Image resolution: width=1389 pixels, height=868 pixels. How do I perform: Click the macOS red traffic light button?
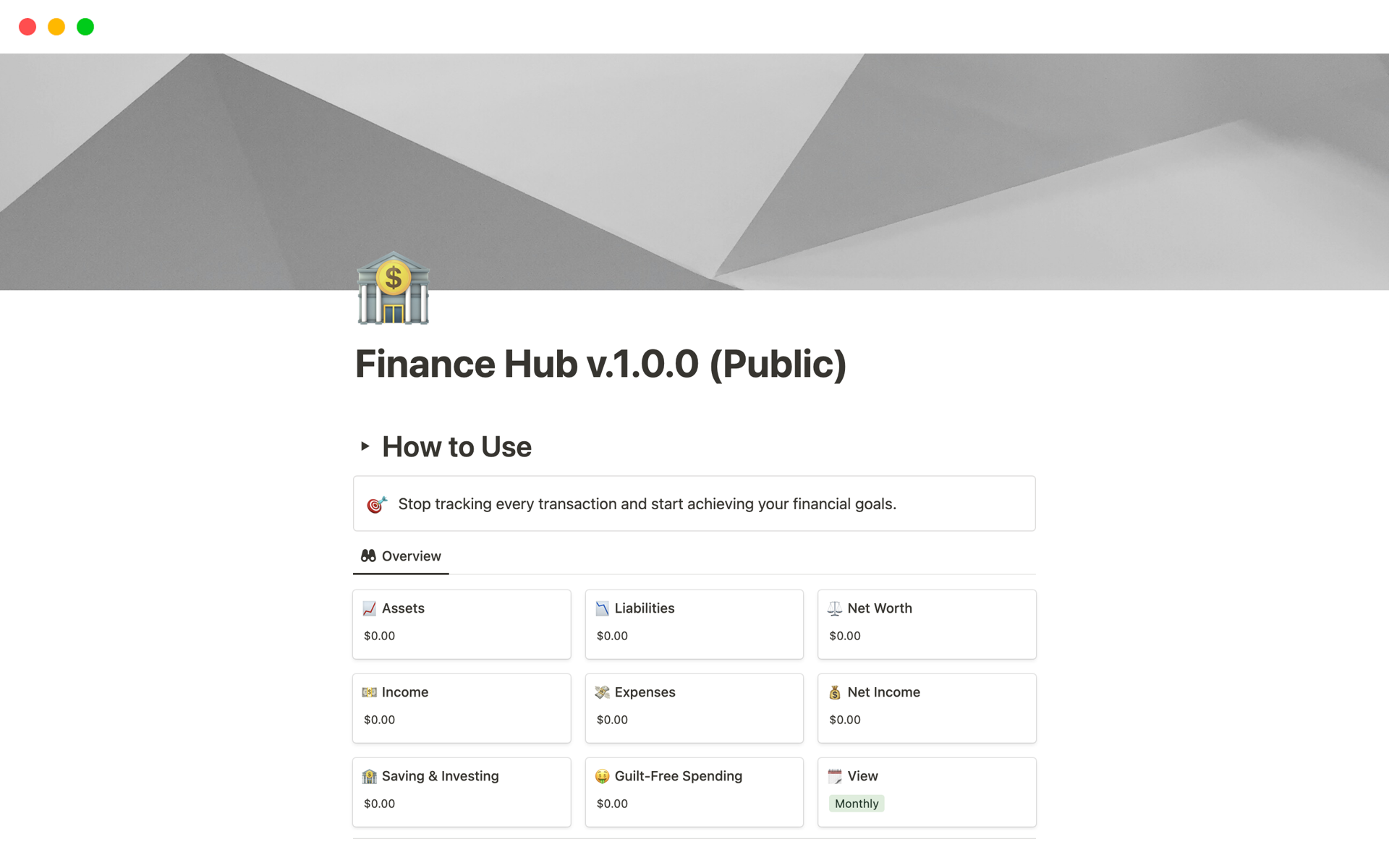pyautogui.click(x=27, y=25)
